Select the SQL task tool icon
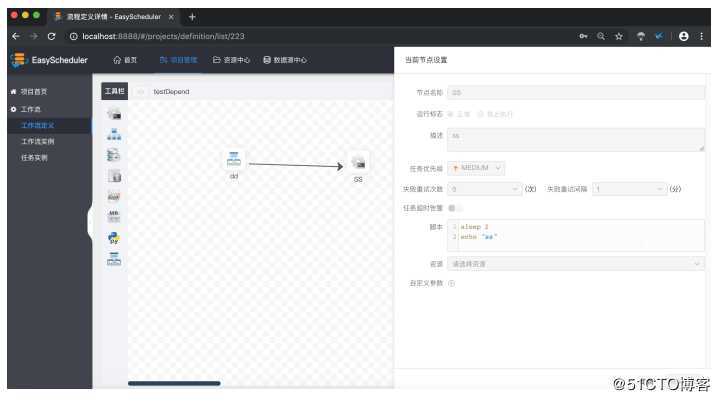 click(x=114, y=176)
